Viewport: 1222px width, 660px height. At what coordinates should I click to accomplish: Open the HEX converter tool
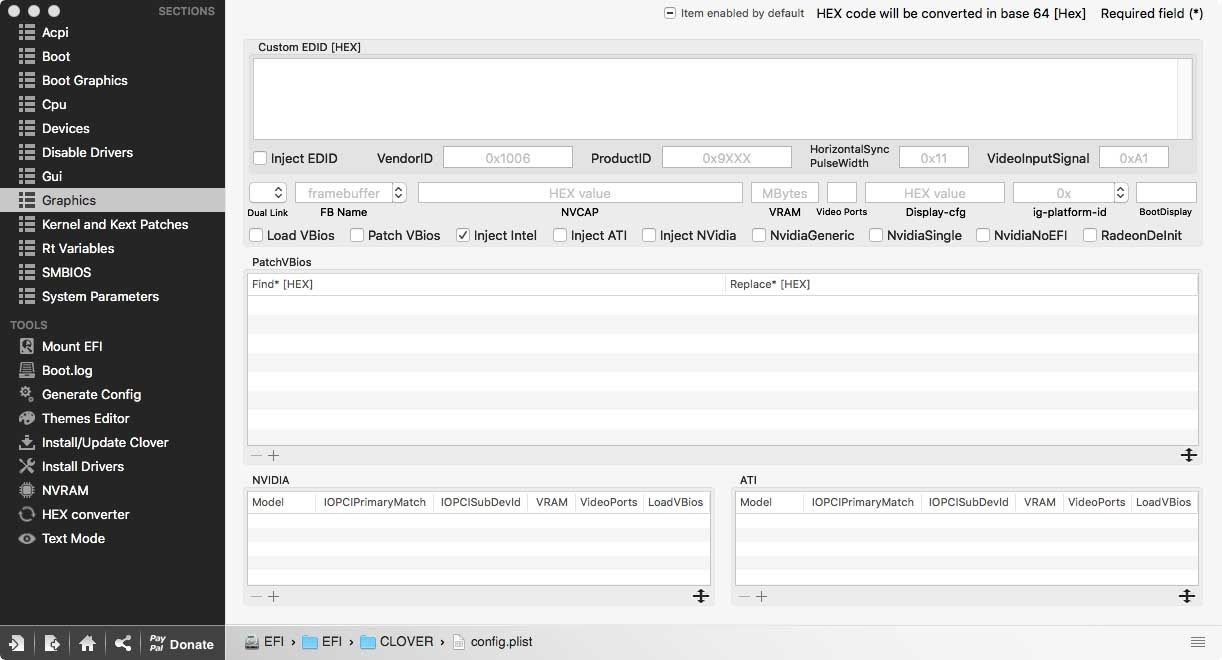(x=85, y=514)
